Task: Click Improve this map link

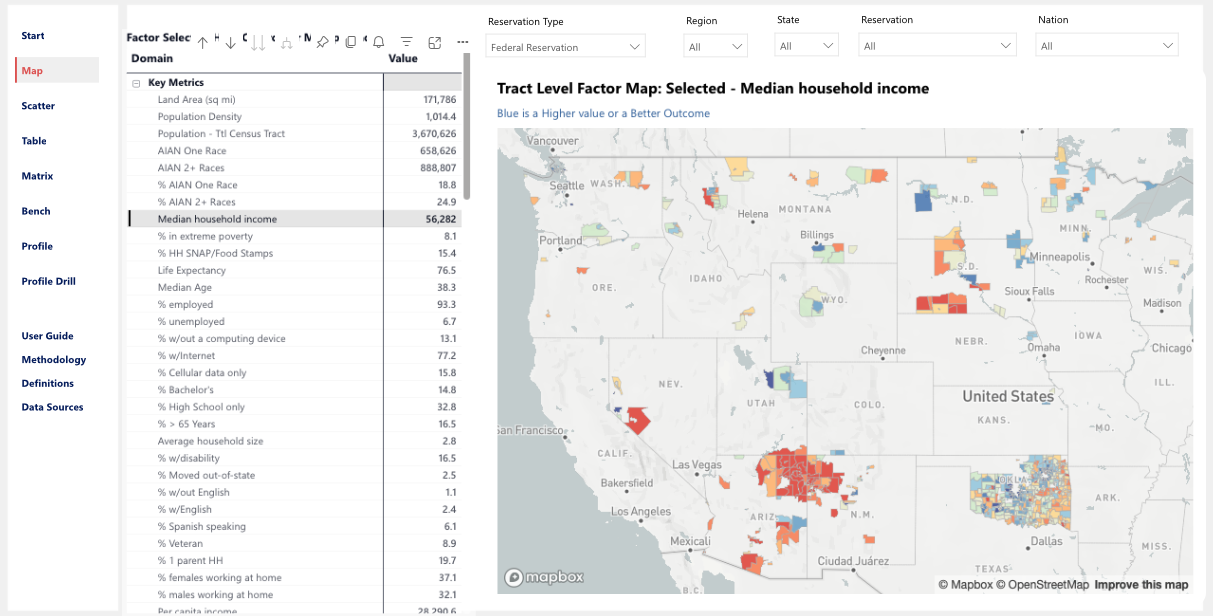Action: click(1141, 585)
